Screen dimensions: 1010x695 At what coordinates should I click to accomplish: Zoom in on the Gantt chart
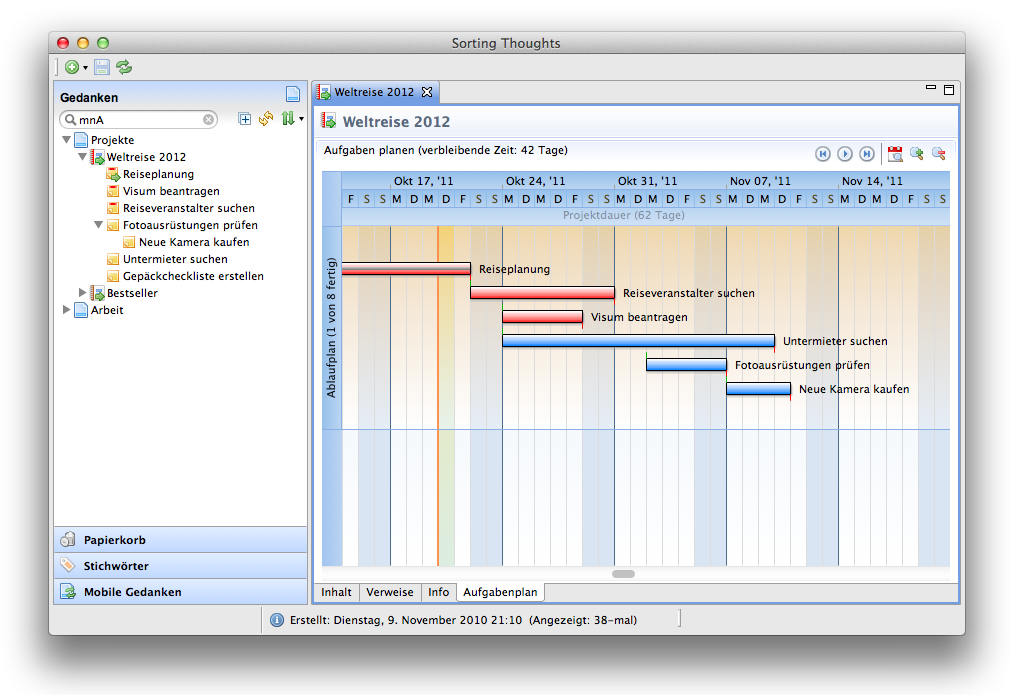click(x=916, y=153)
